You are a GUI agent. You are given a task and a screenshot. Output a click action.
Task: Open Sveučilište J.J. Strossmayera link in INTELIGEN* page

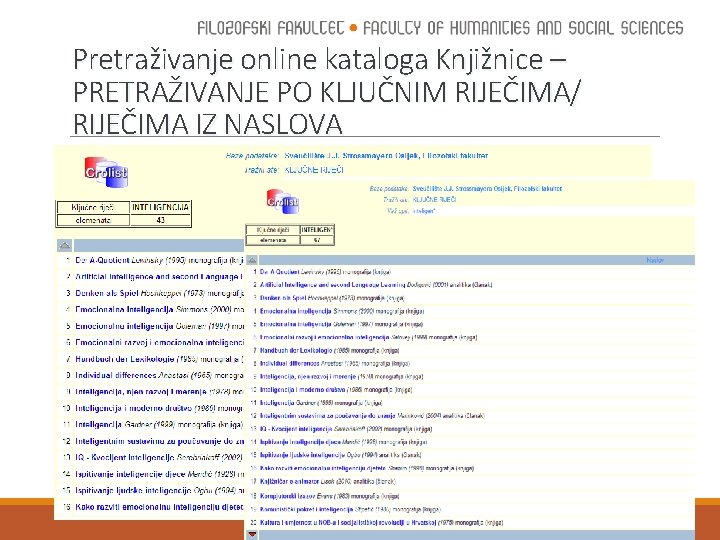coord(487,189)
